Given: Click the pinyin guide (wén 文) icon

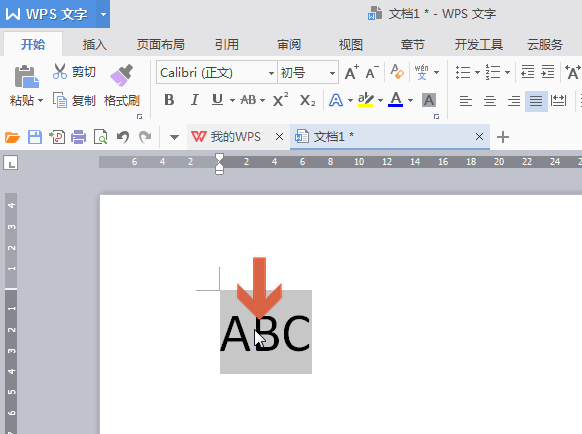Looking at the screenshot, I should click(x=422, y=72).
